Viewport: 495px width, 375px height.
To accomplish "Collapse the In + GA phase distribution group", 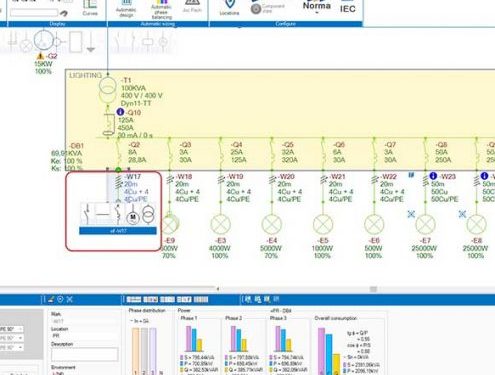I will (131, 321).
